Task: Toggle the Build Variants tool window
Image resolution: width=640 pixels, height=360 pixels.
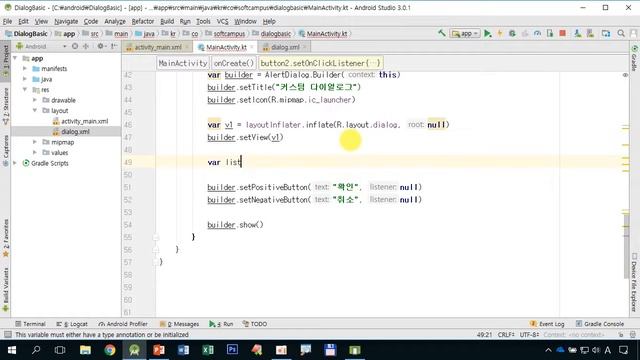Action: coord(6,290)
